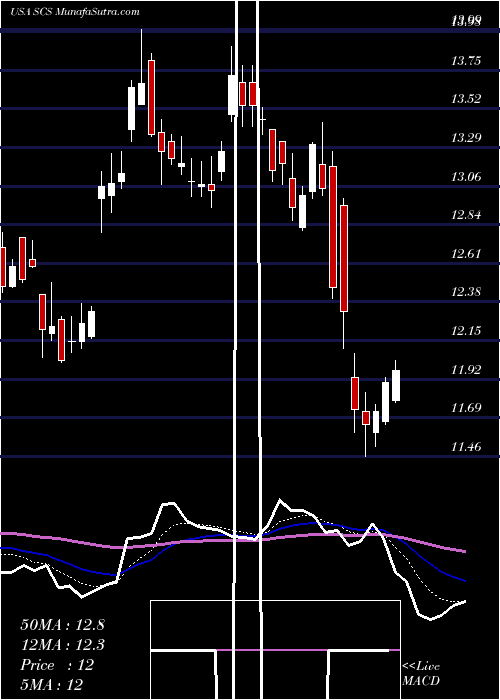Click the <<Live MACD label
500x700 pixels.
pyautogui.click(x=421, y=674)
